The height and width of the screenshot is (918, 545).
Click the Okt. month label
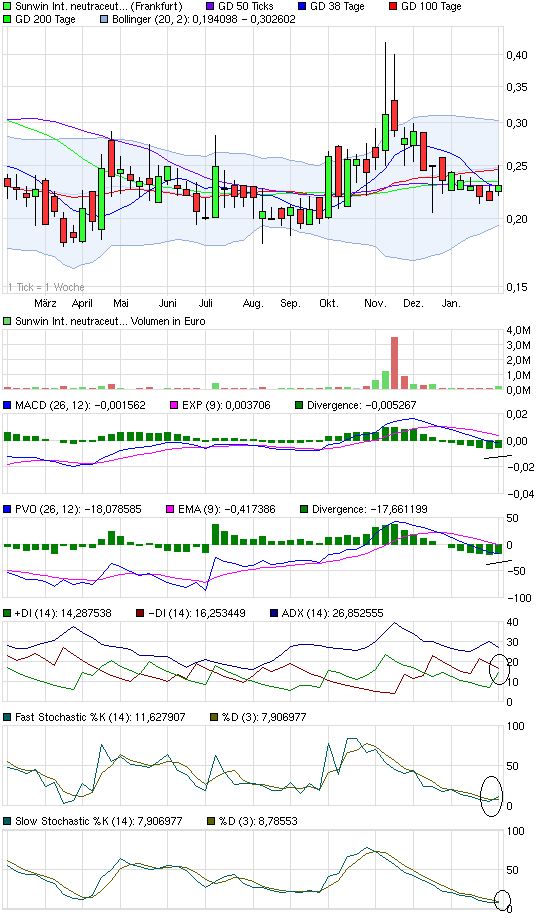(328, 303)
